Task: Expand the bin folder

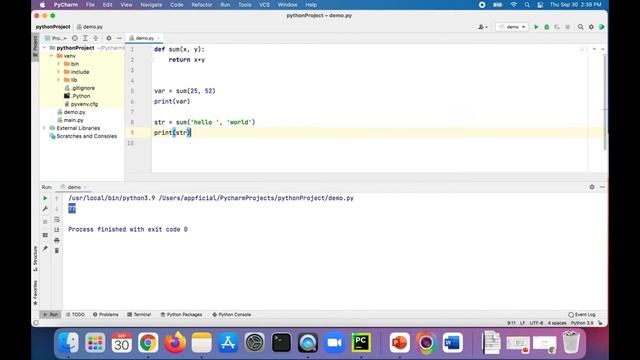Action: 58,64
